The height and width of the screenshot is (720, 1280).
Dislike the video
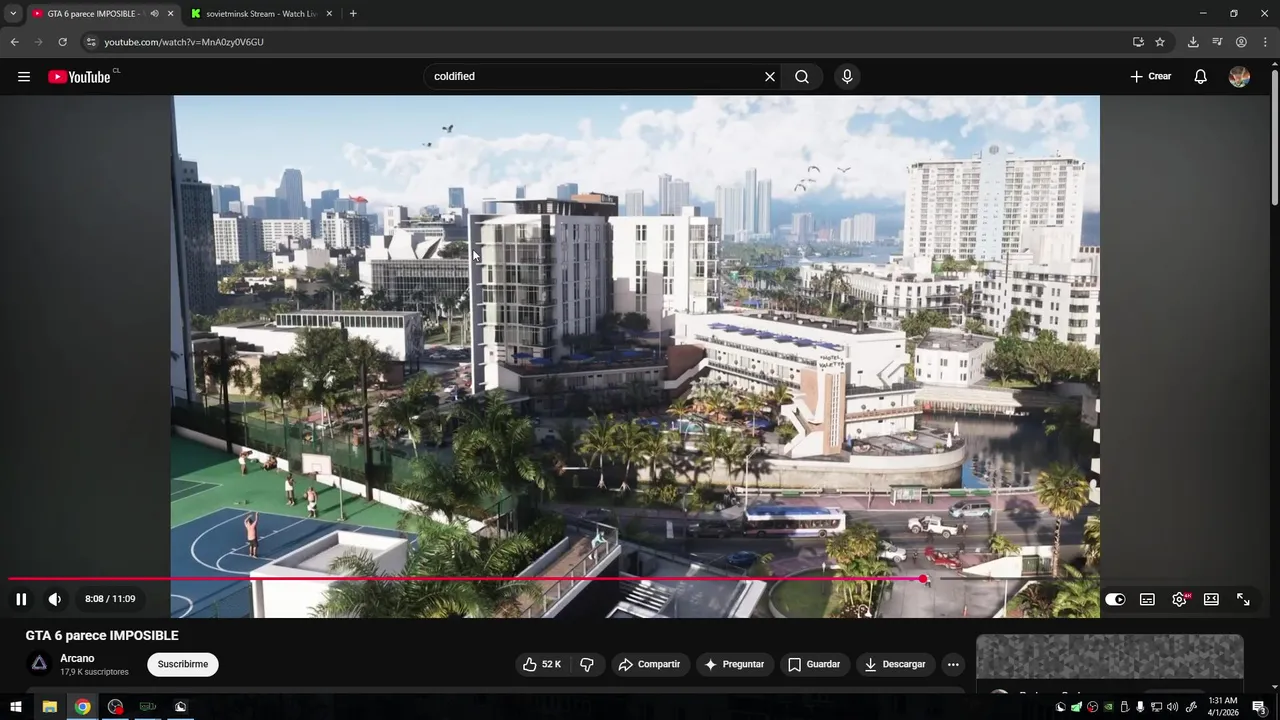pos(587,664)
